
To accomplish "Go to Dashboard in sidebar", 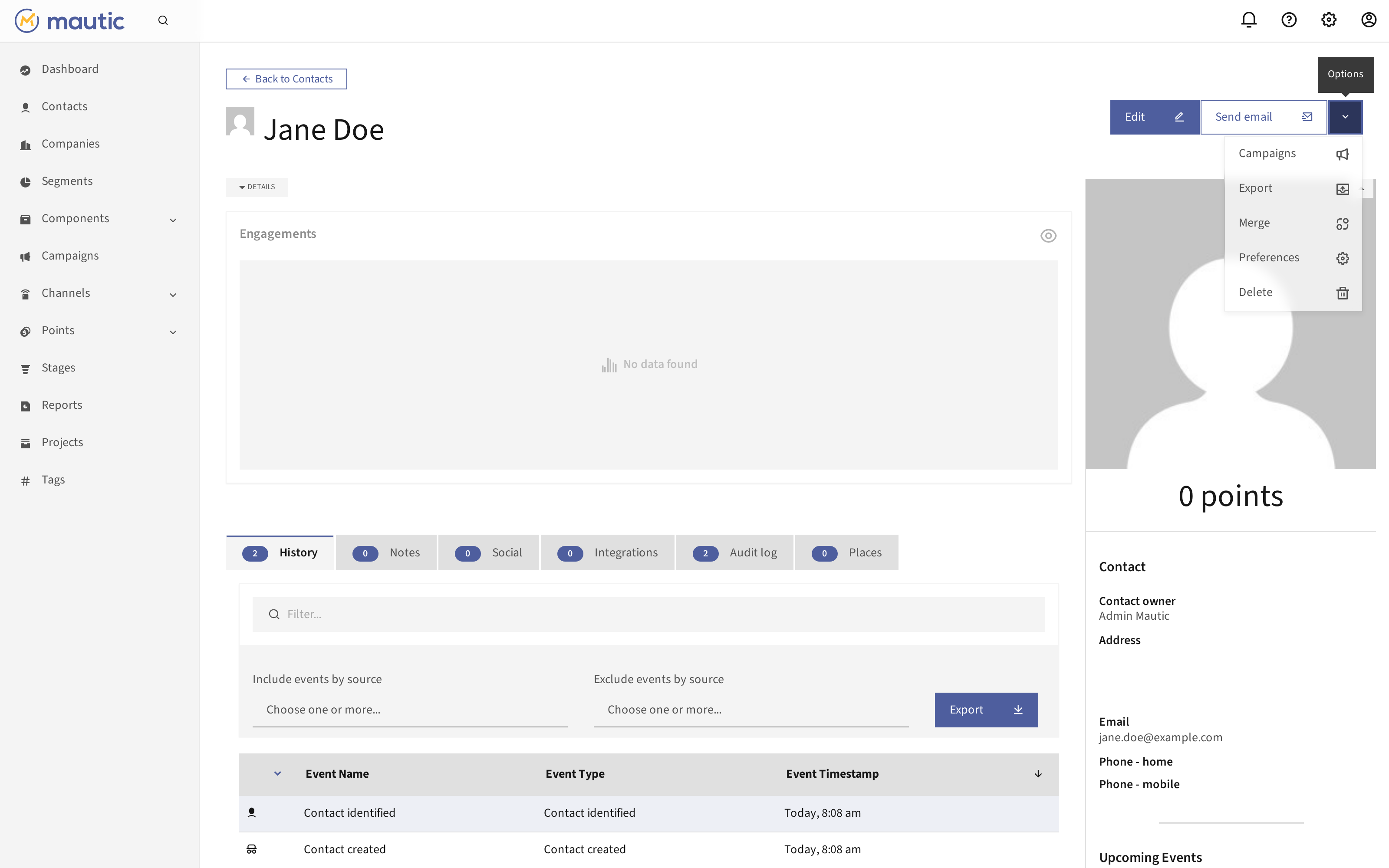I will click(99, 69).
